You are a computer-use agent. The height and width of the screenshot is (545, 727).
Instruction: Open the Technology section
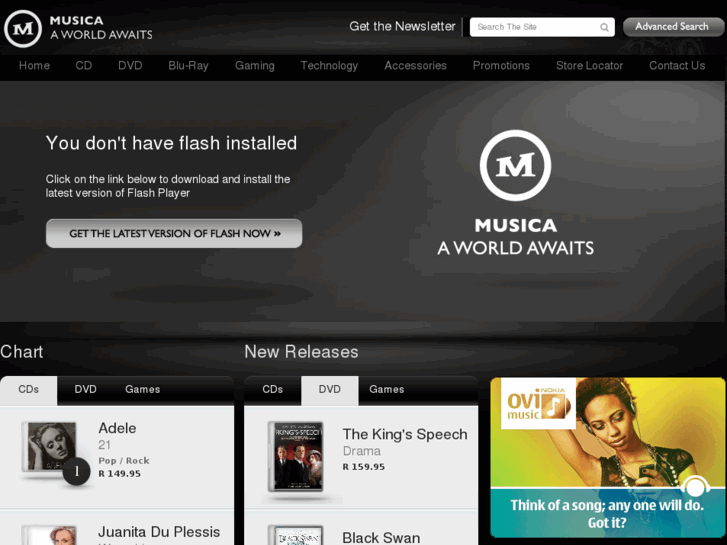coord(329,65)
